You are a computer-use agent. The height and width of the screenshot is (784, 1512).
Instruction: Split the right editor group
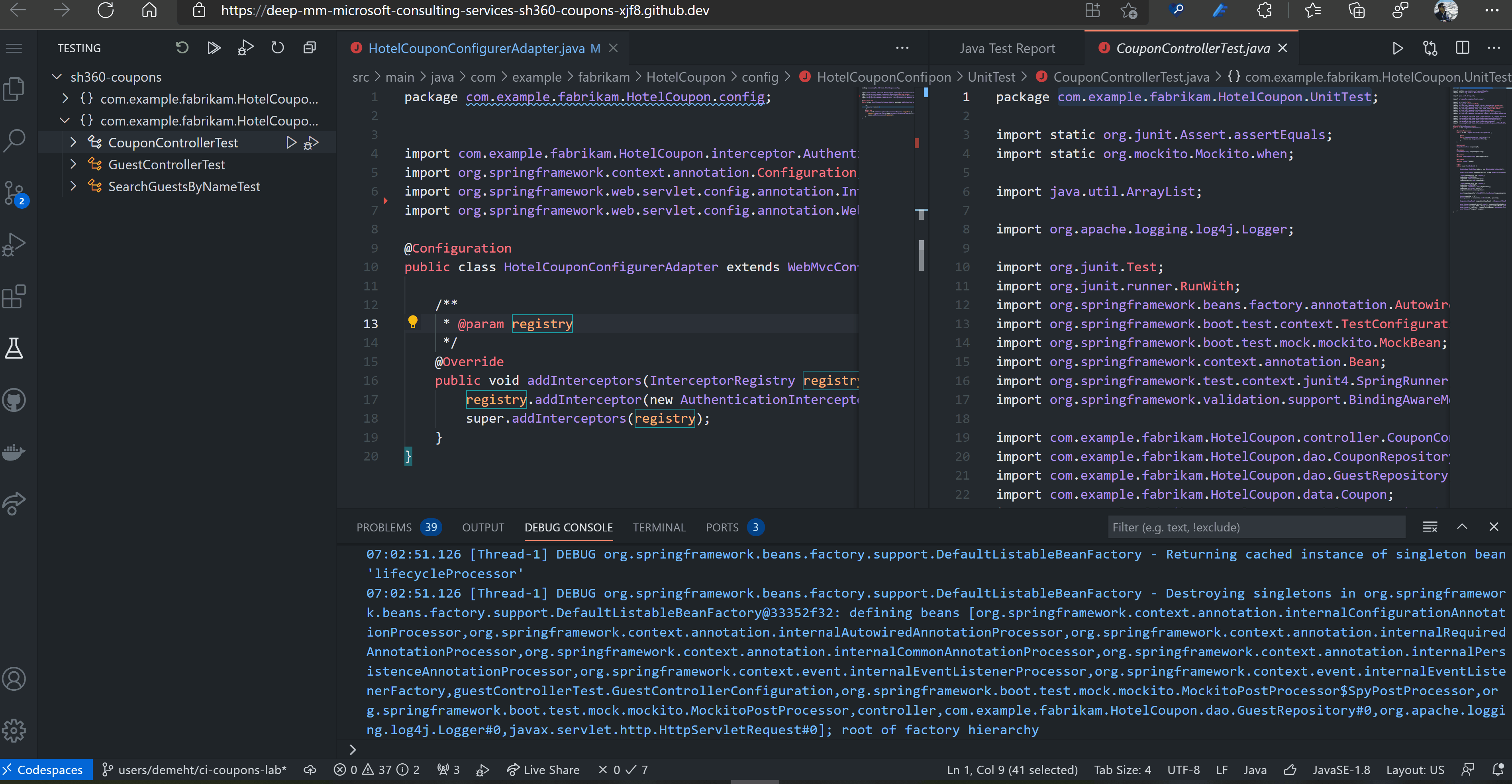click(x=1462, y=48)
